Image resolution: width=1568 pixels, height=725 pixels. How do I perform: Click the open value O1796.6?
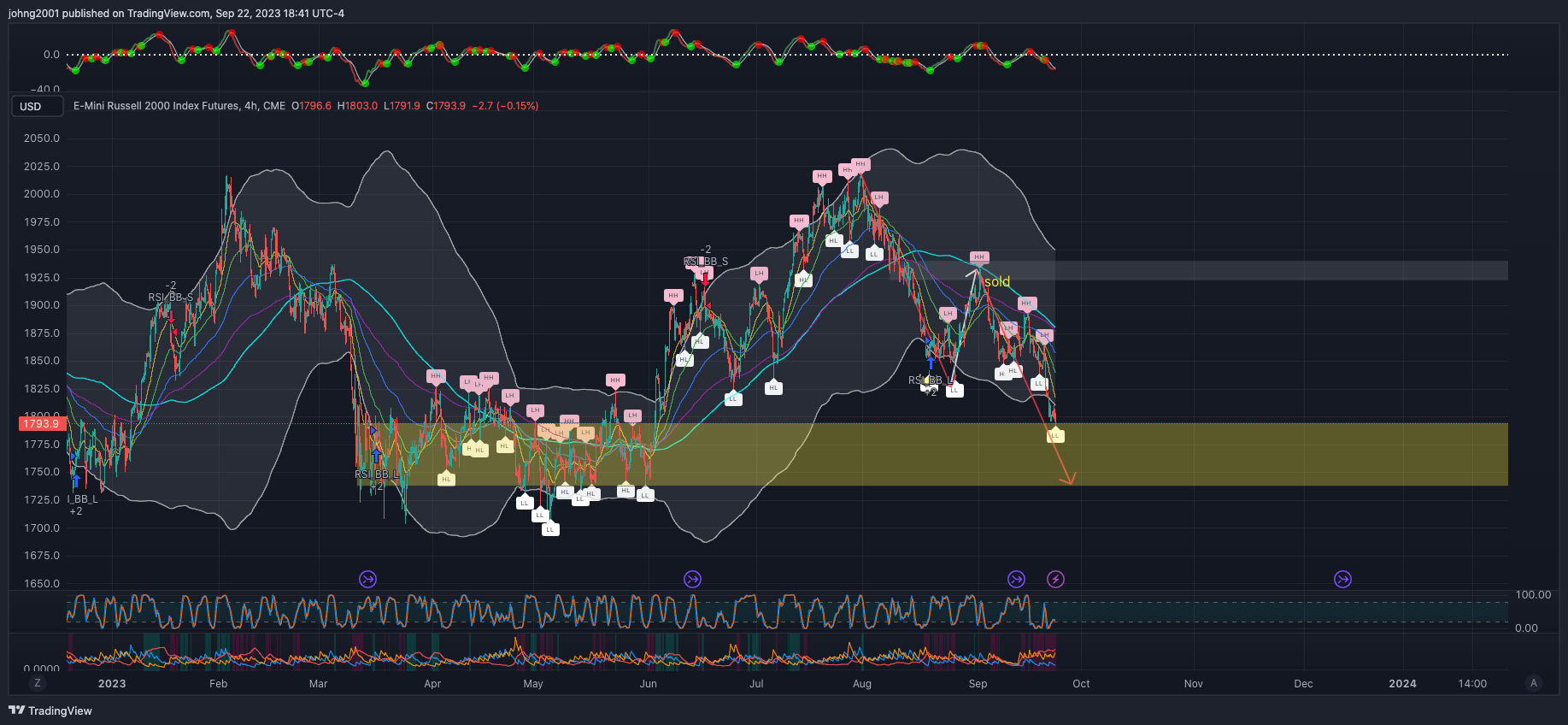point(311,106)
